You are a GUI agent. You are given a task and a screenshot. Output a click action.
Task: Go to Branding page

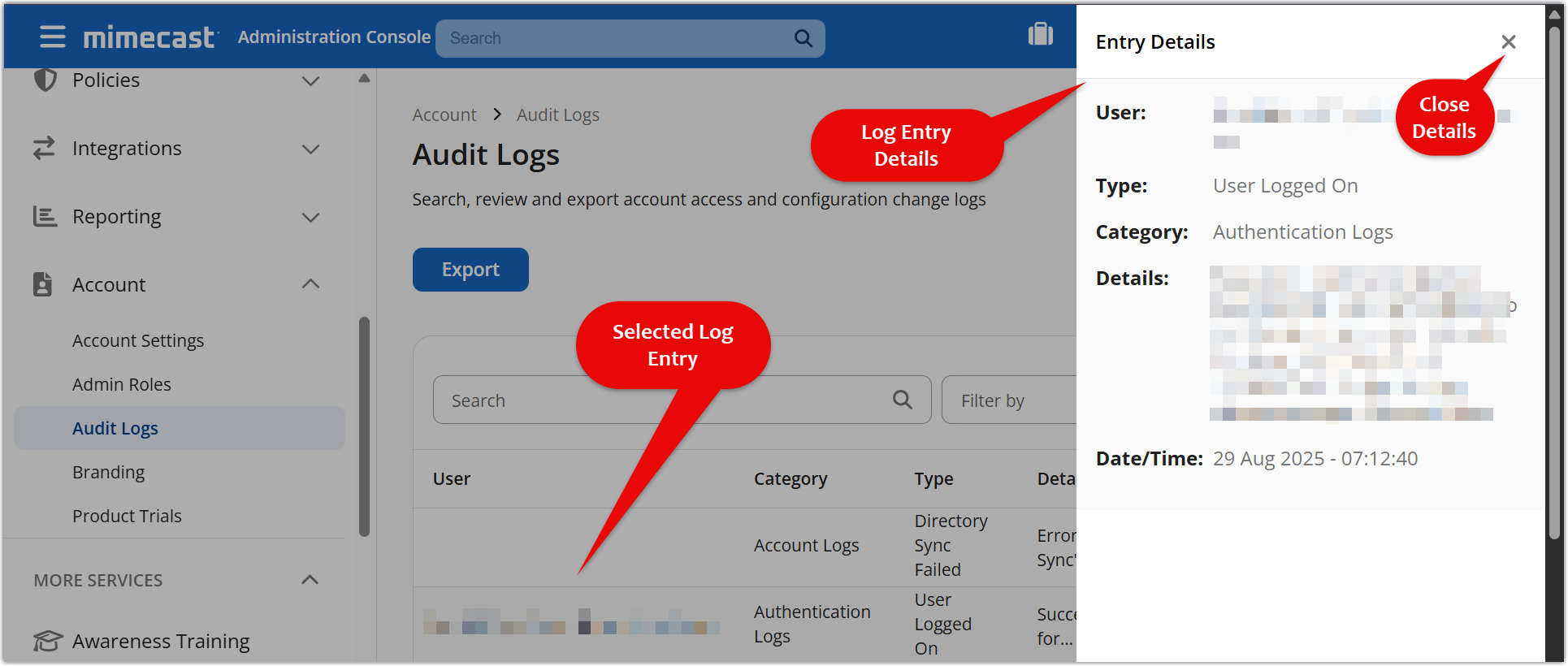[109, 473]
